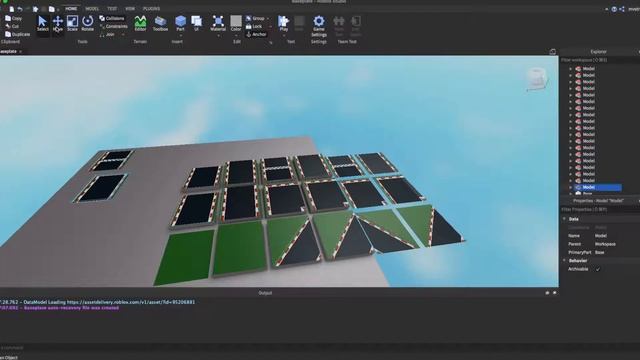Choose the Scale tool
Viewport: 640px width, 360px height.
(x=72, y=24)
